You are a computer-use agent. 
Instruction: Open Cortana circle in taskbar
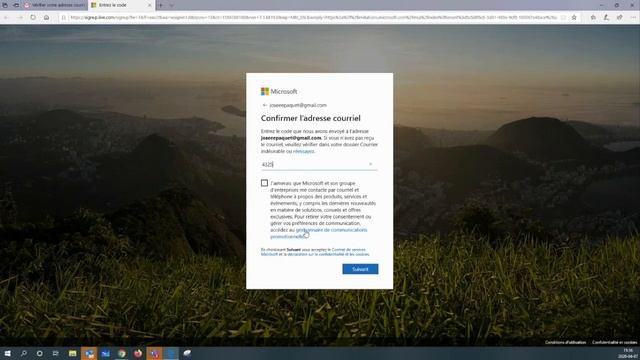[x=39, y=353]
